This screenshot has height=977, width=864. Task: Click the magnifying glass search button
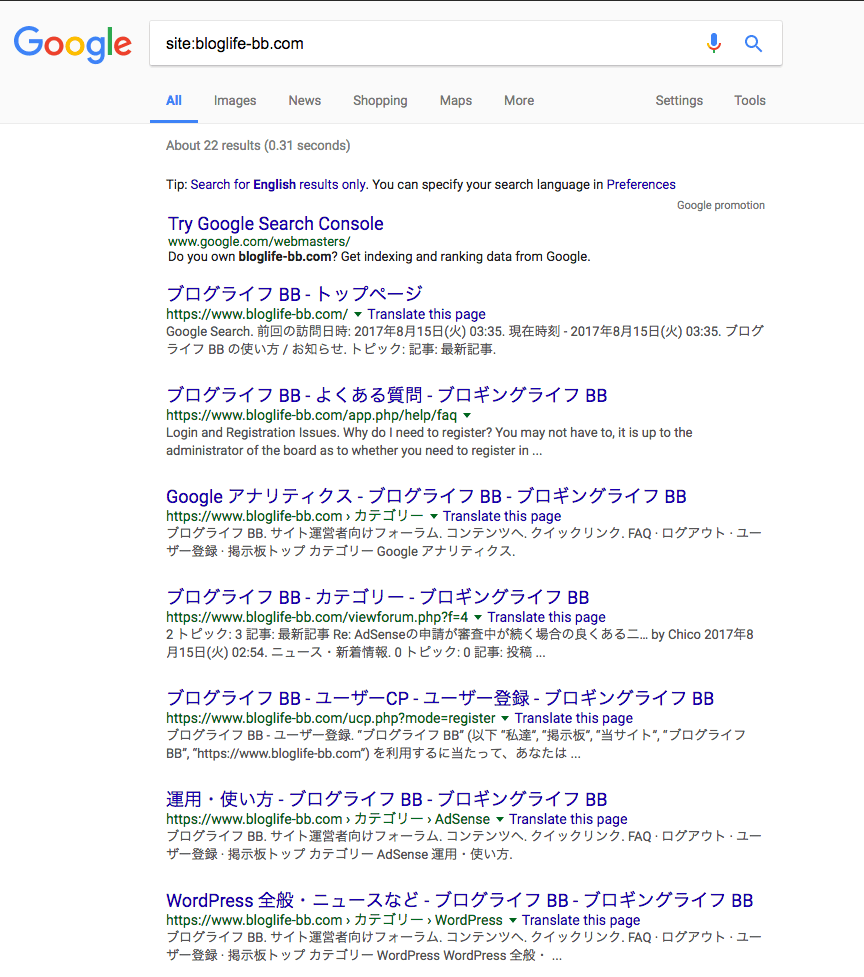(x=753, y=43)
